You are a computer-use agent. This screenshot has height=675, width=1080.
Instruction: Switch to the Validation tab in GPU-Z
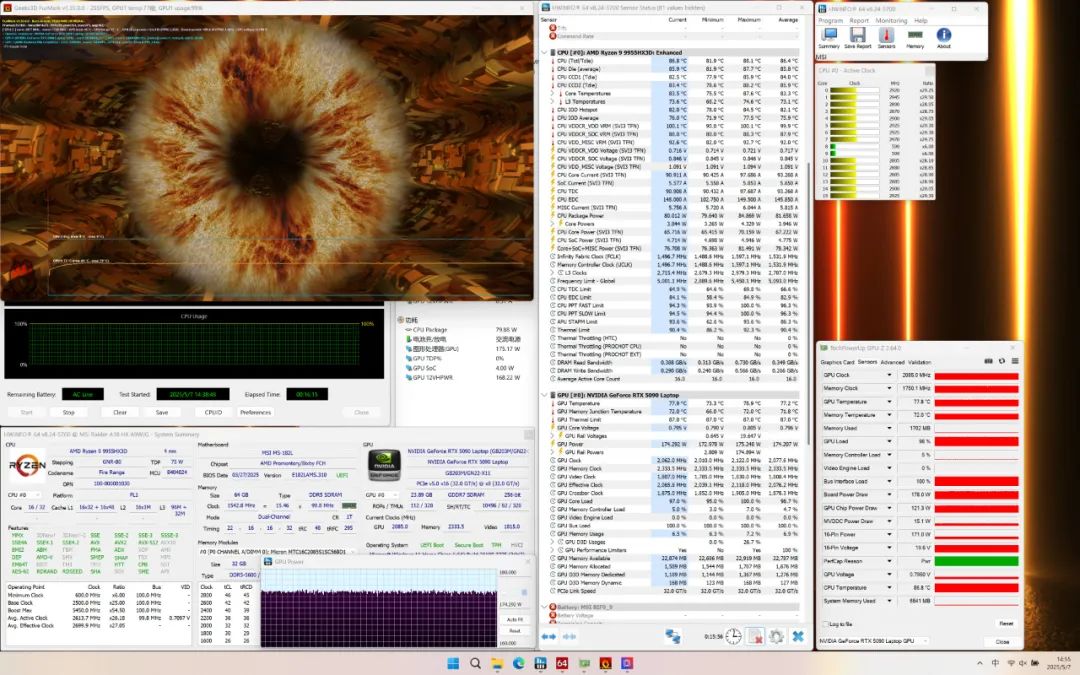920,362
